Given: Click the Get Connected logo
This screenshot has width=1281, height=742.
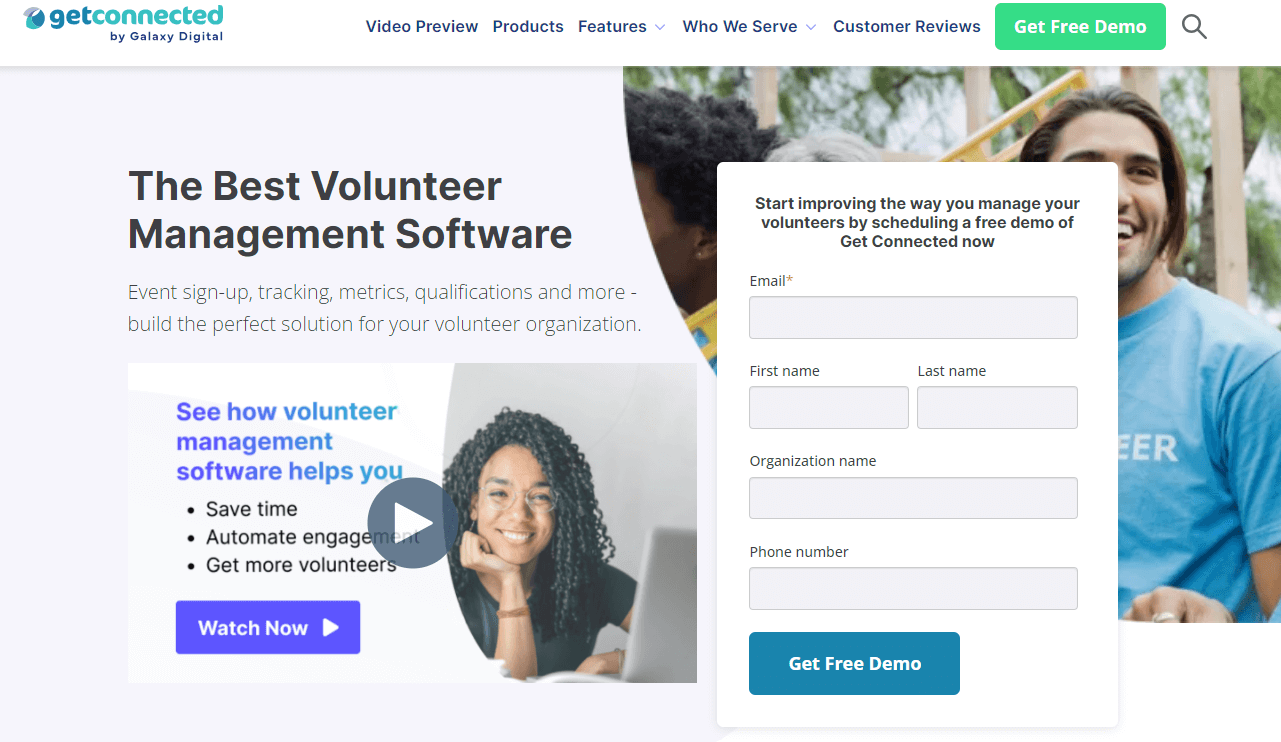Looking at the screenshot, I should 123,23.
